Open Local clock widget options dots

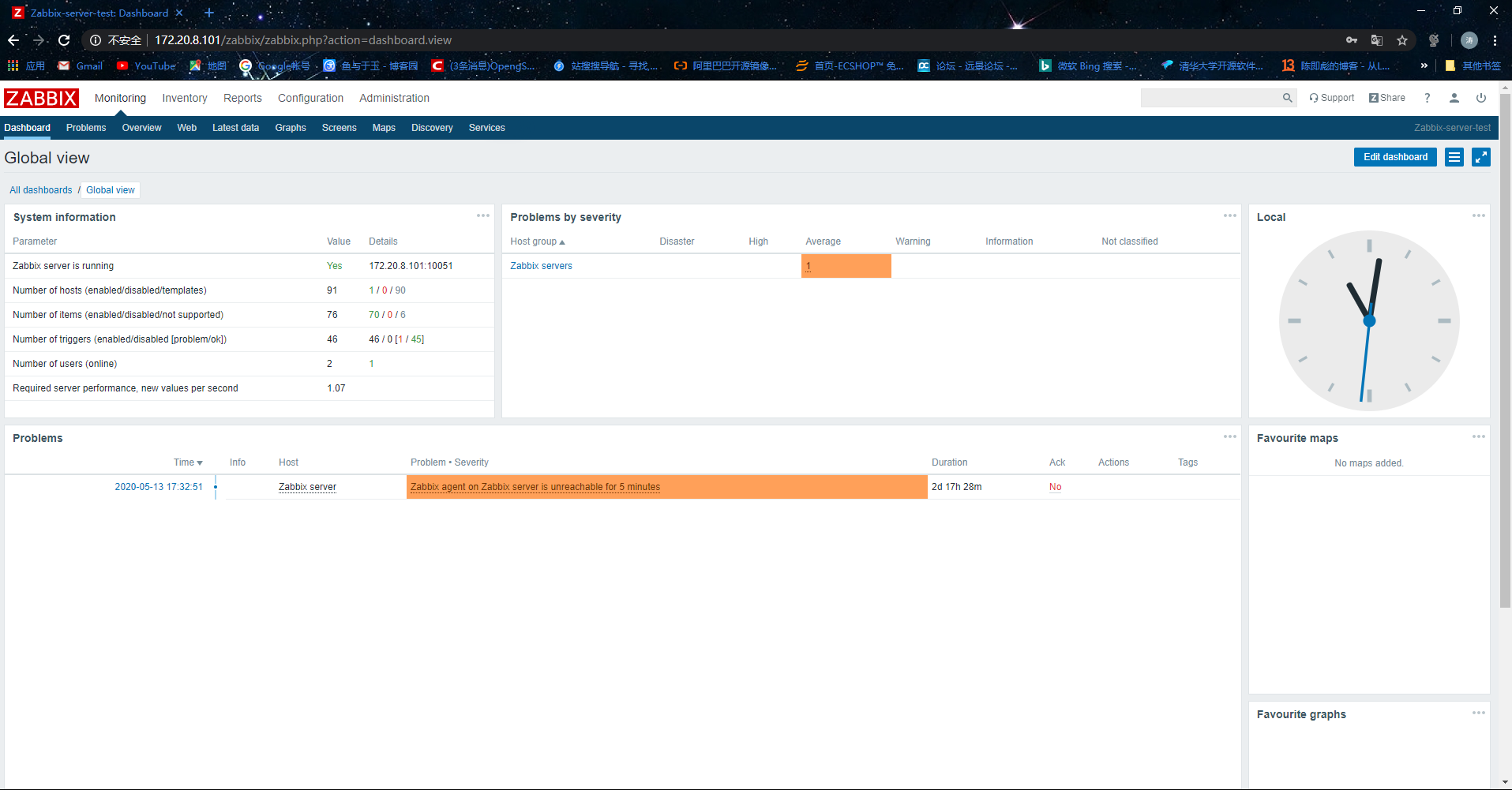coord(1479,215)
